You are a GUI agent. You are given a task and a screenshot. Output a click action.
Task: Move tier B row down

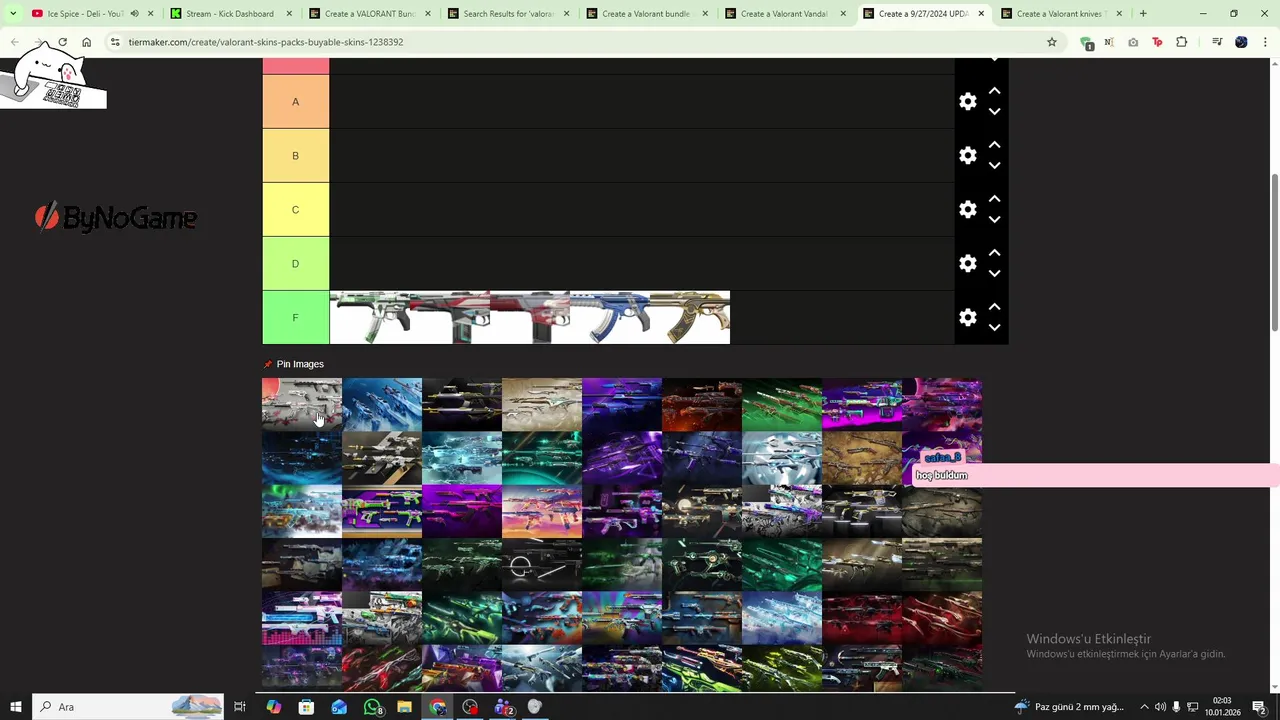pyautogui.click(x=994, y=166)
